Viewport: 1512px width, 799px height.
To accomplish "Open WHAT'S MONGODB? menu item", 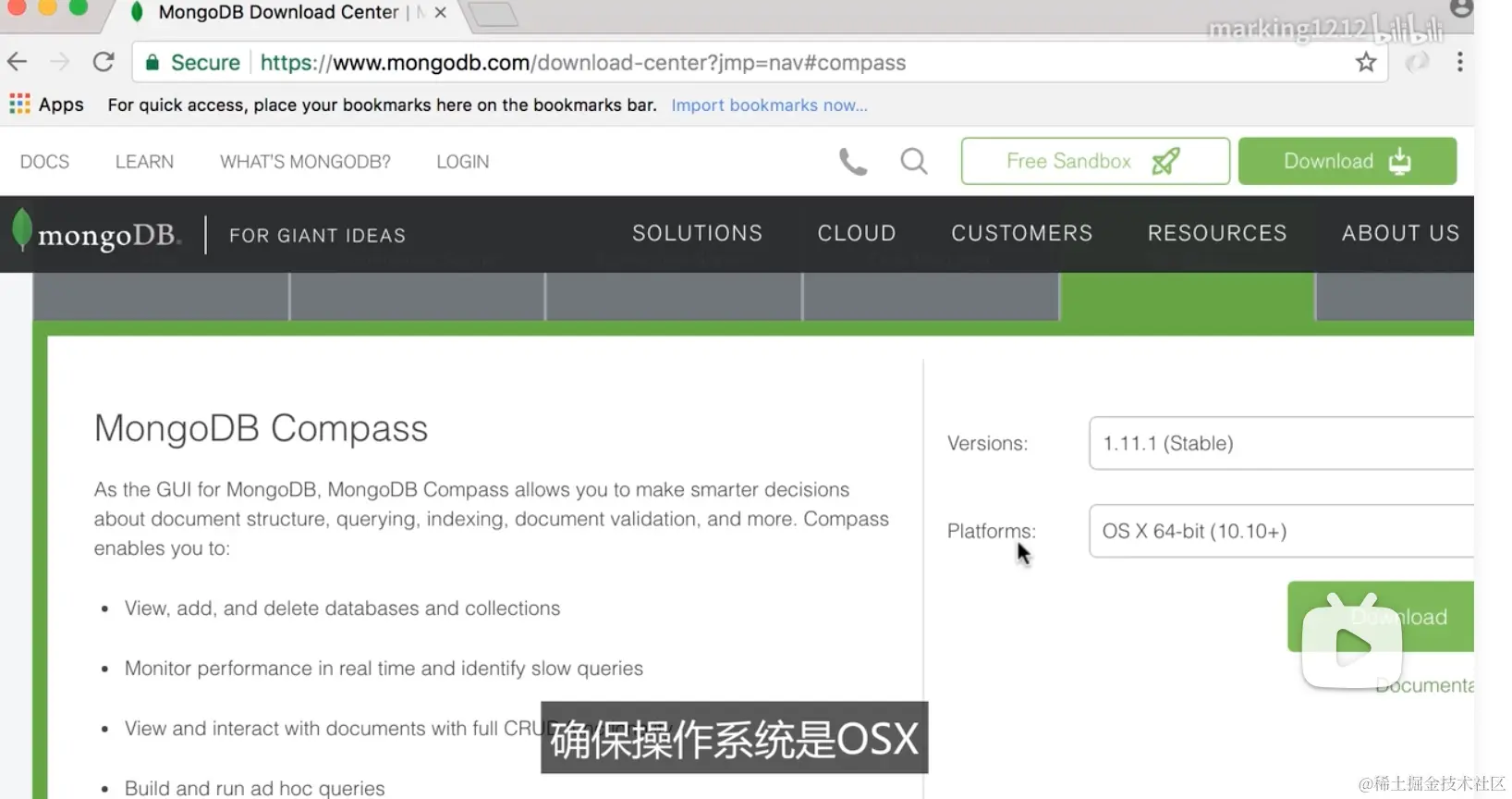I will (305, 162).
